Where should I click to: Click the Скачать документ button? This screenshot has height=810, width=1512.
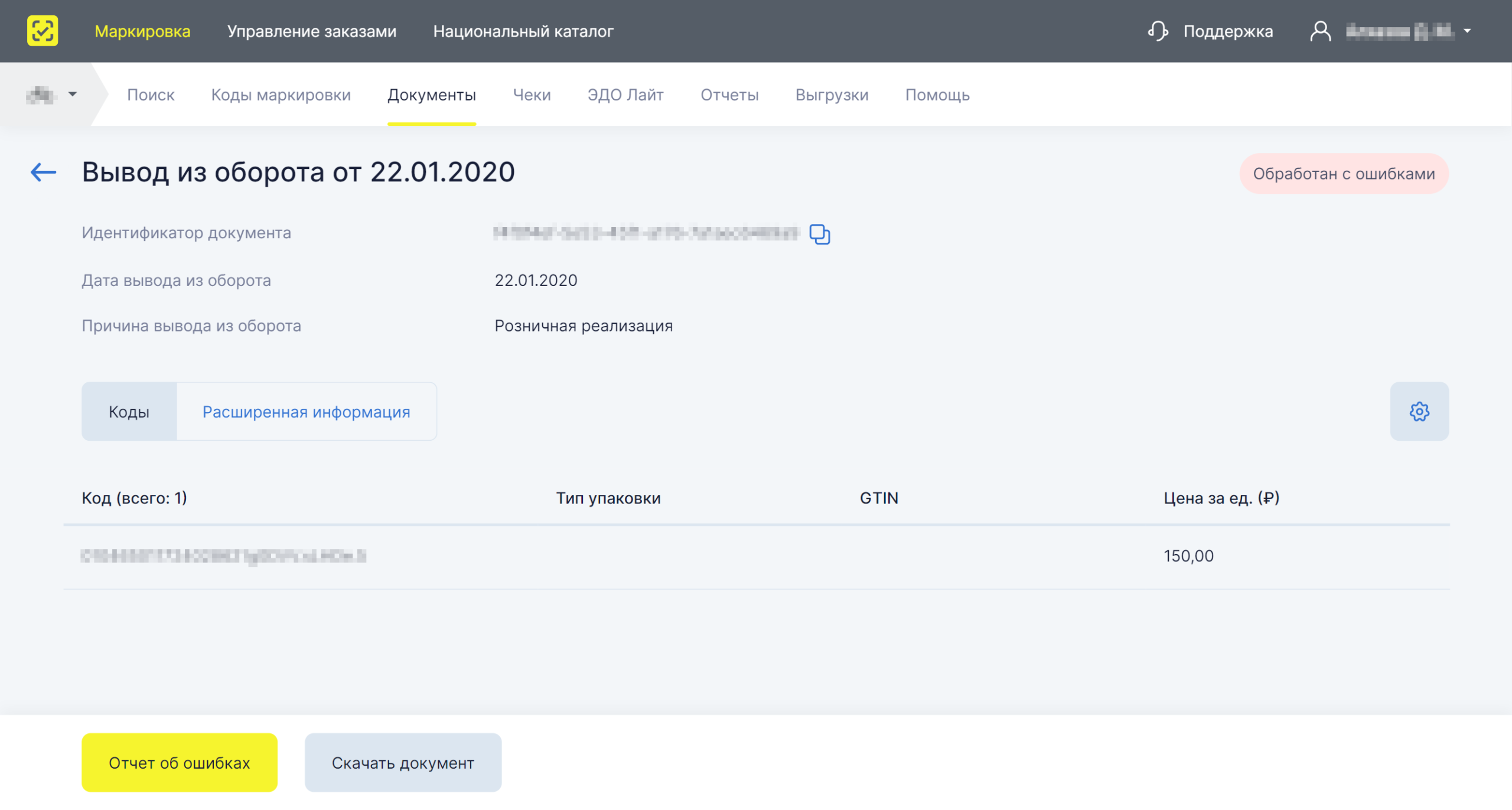coord(403,763)
